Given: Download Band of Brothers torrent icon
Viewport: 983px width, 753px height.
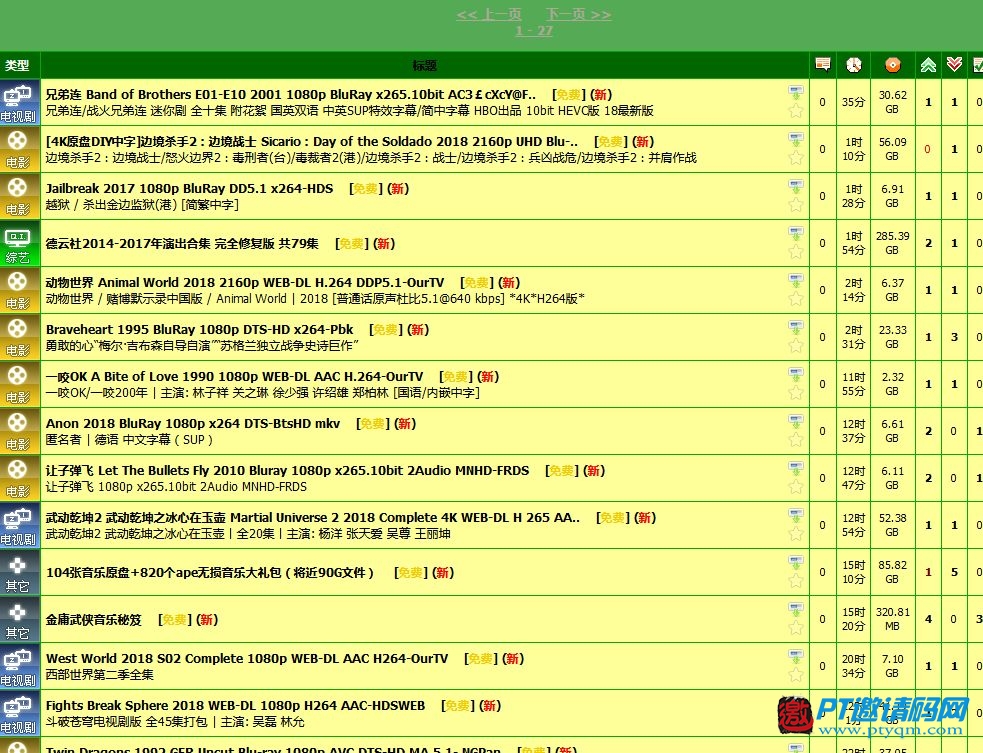Looking at the screenshot, I should click(796, 92).
